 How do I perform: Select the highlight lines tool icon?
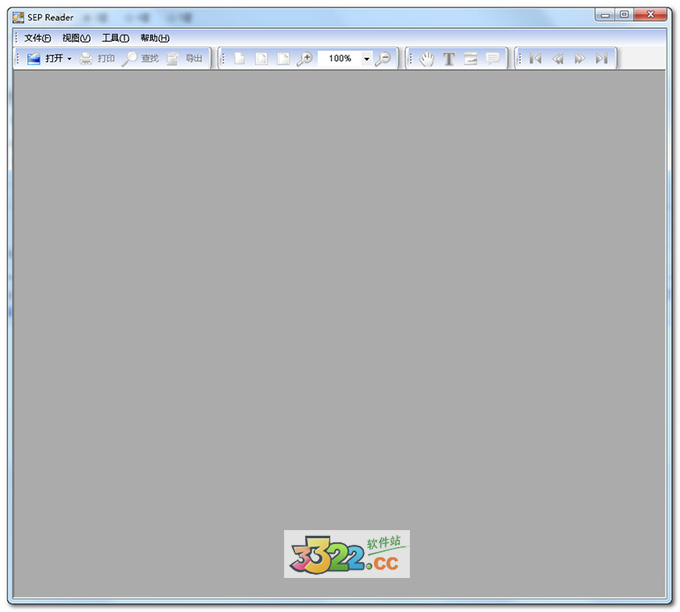471,58
